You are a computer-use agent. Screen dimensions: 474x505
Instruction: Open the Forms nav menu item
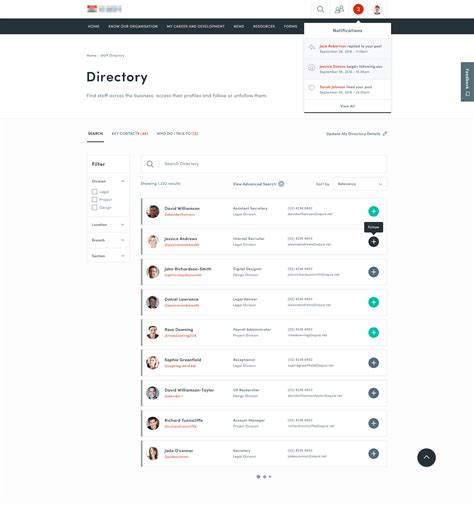click(x=290, y=26)
